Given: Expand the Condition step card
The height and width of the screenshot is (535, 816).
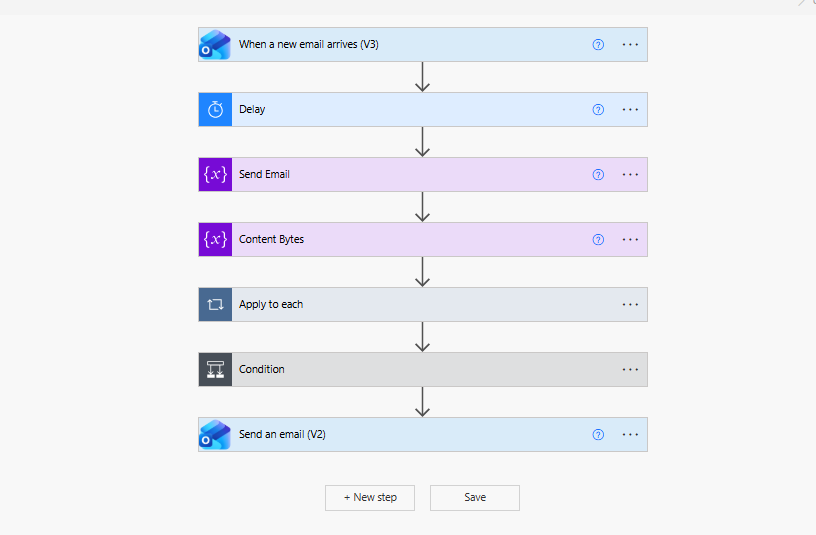Looking at the screenshot, I should (423, 370).
